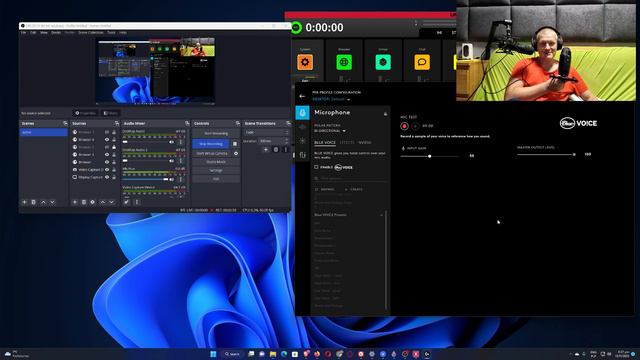Switch to the BLUE VOICE tab
This screenshot has height=360, width=640.
tap(325, 142)
